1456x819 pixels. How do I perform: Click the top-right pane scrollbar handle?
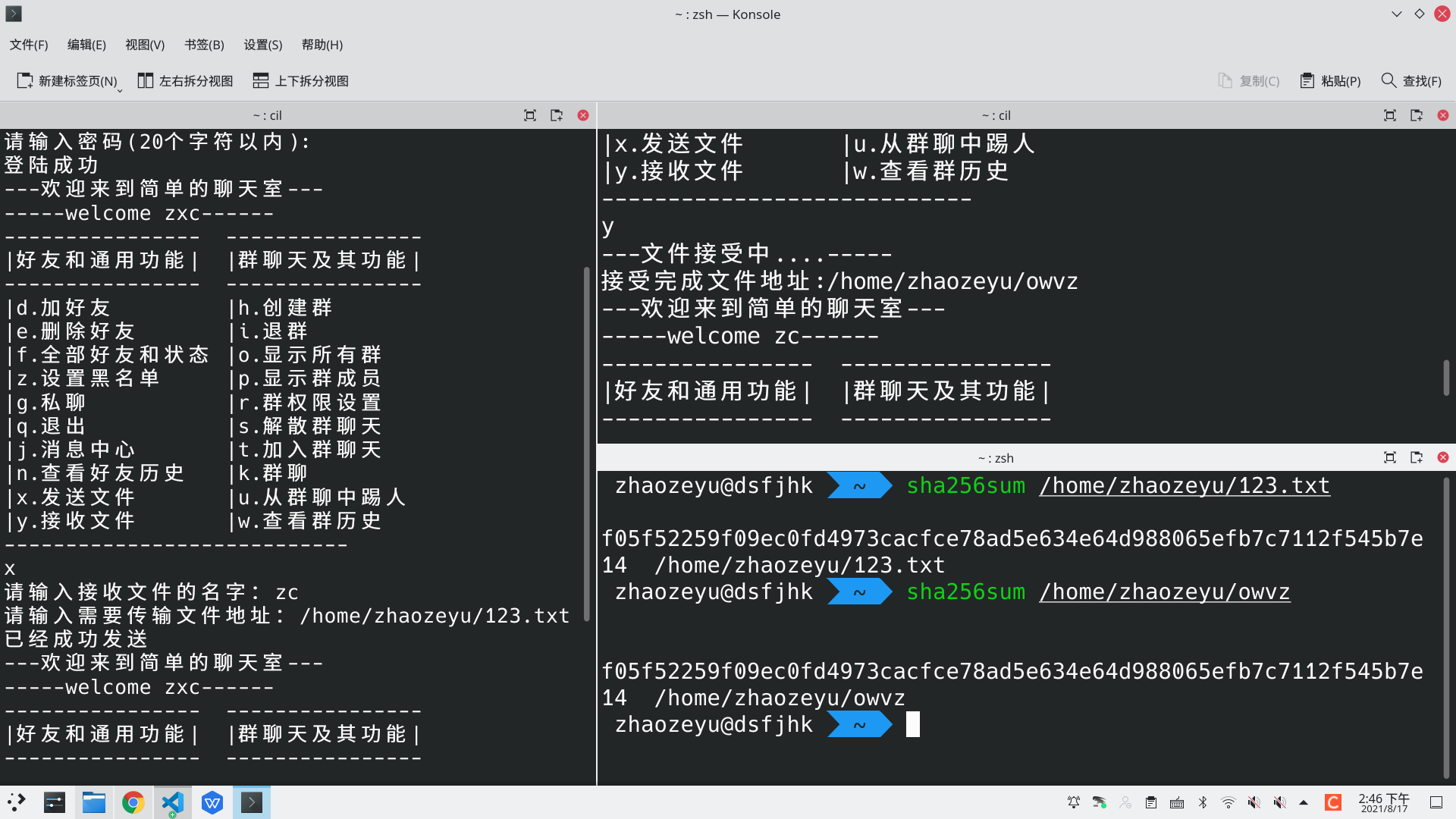1446,377
